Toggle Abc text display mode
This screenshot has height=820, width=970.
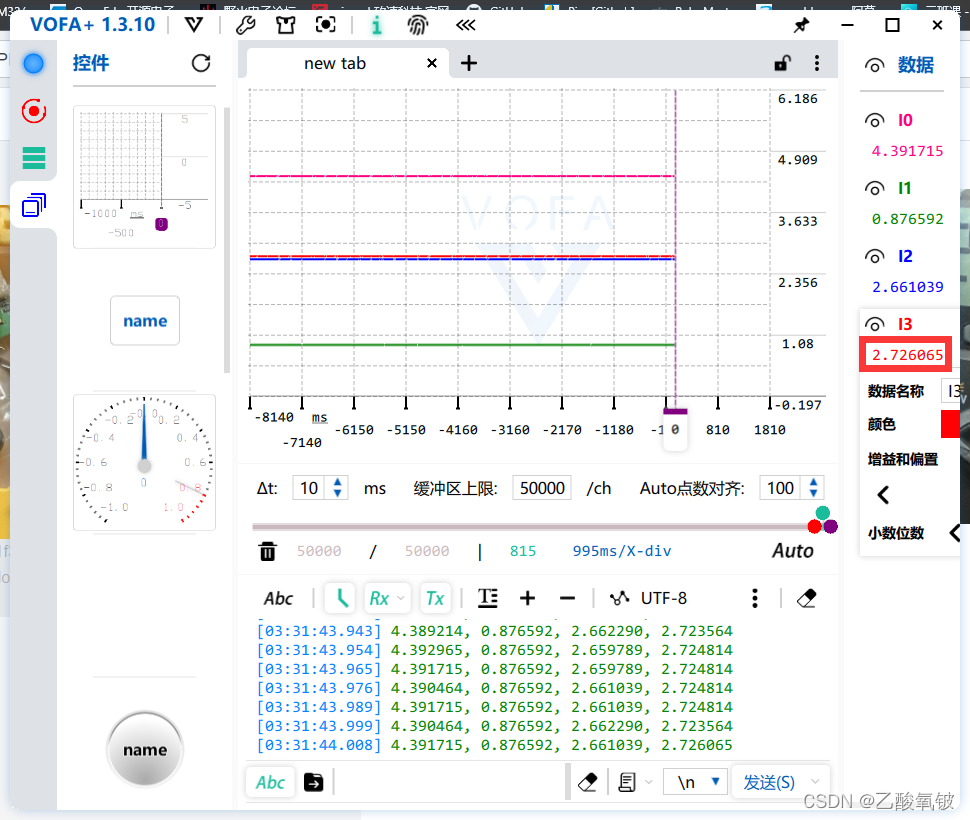278,598
